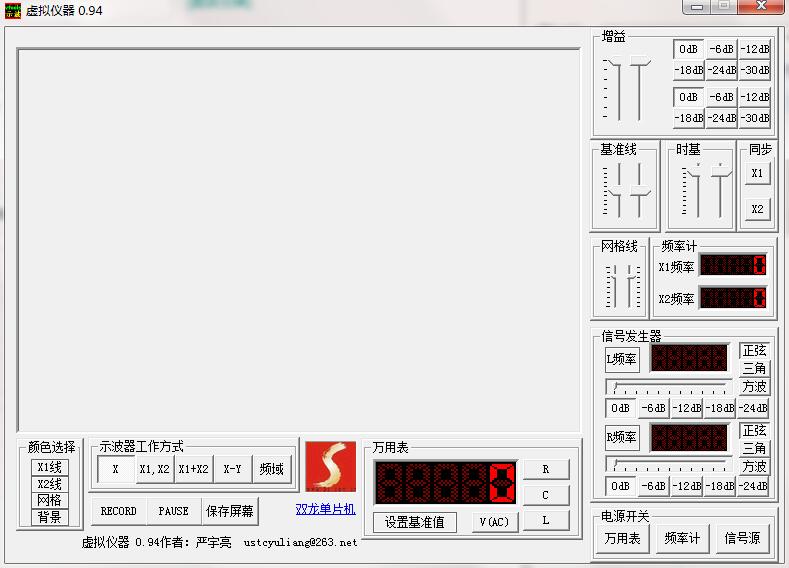Click left 时基 timebase slider
Screen dimensions: 789x568
point(696,190)
